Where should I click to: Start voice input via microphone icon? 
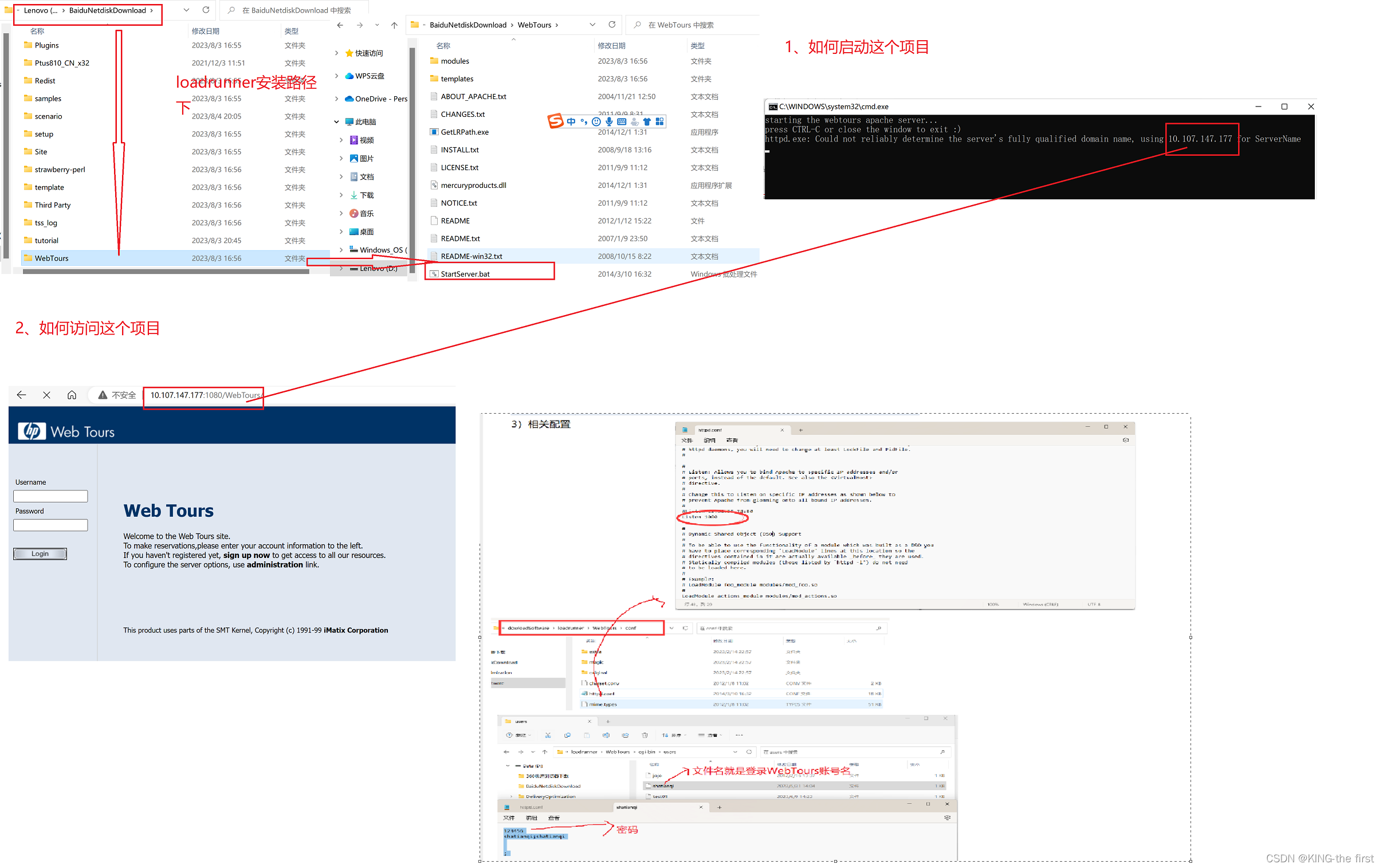click(x=609, y=121)
